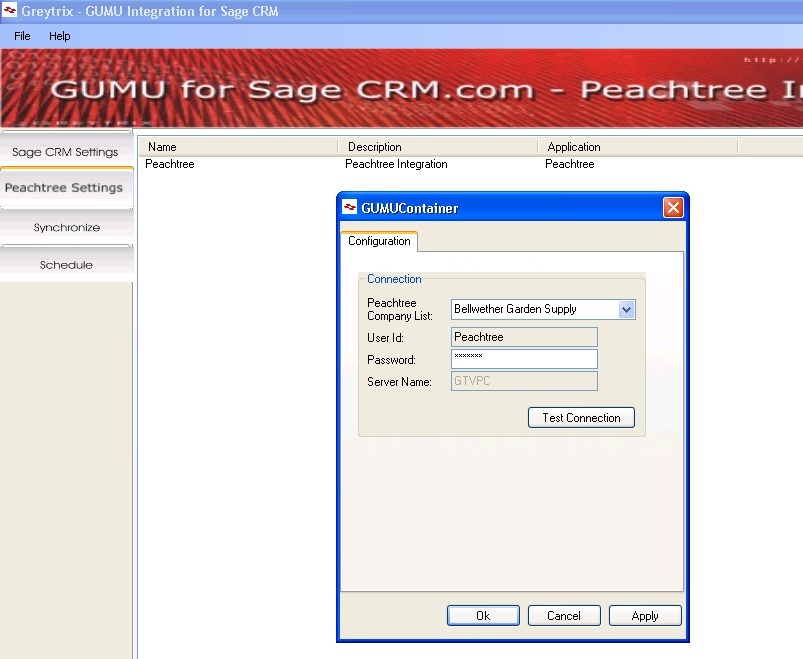
Task: Test the Peachtree connection
Action: (581, 418)
